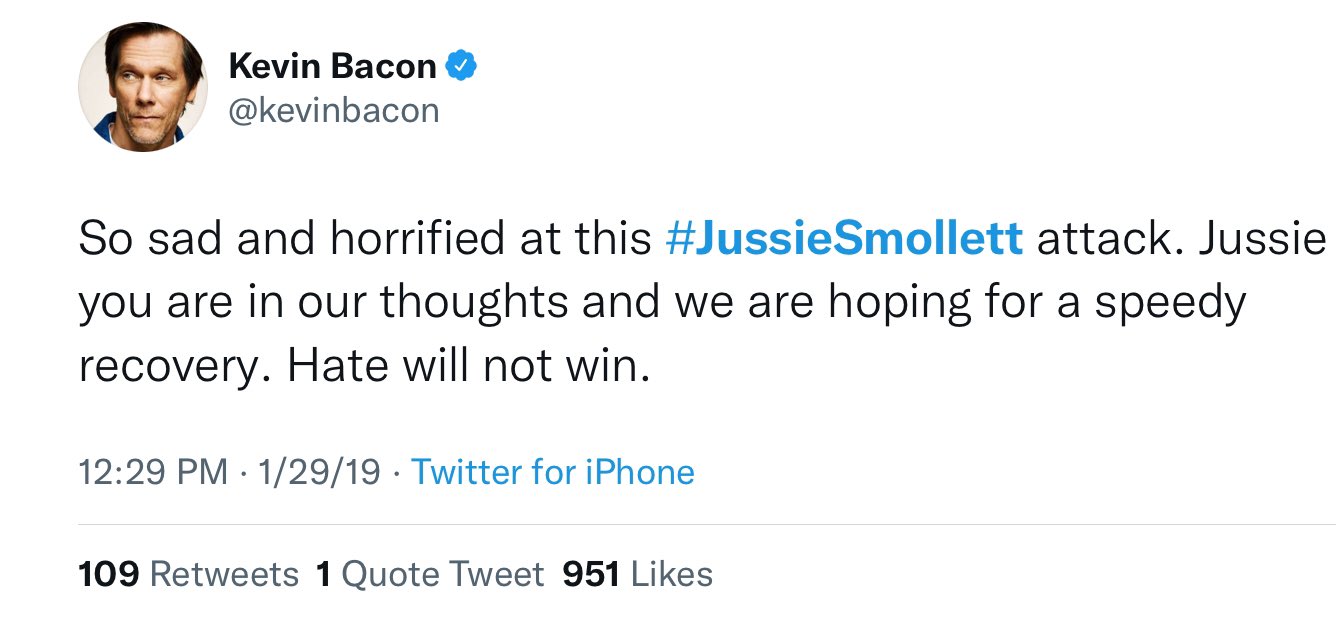Click the 1/29/19 date
The image size is (1336, 618).
click(x=319, y=472)
